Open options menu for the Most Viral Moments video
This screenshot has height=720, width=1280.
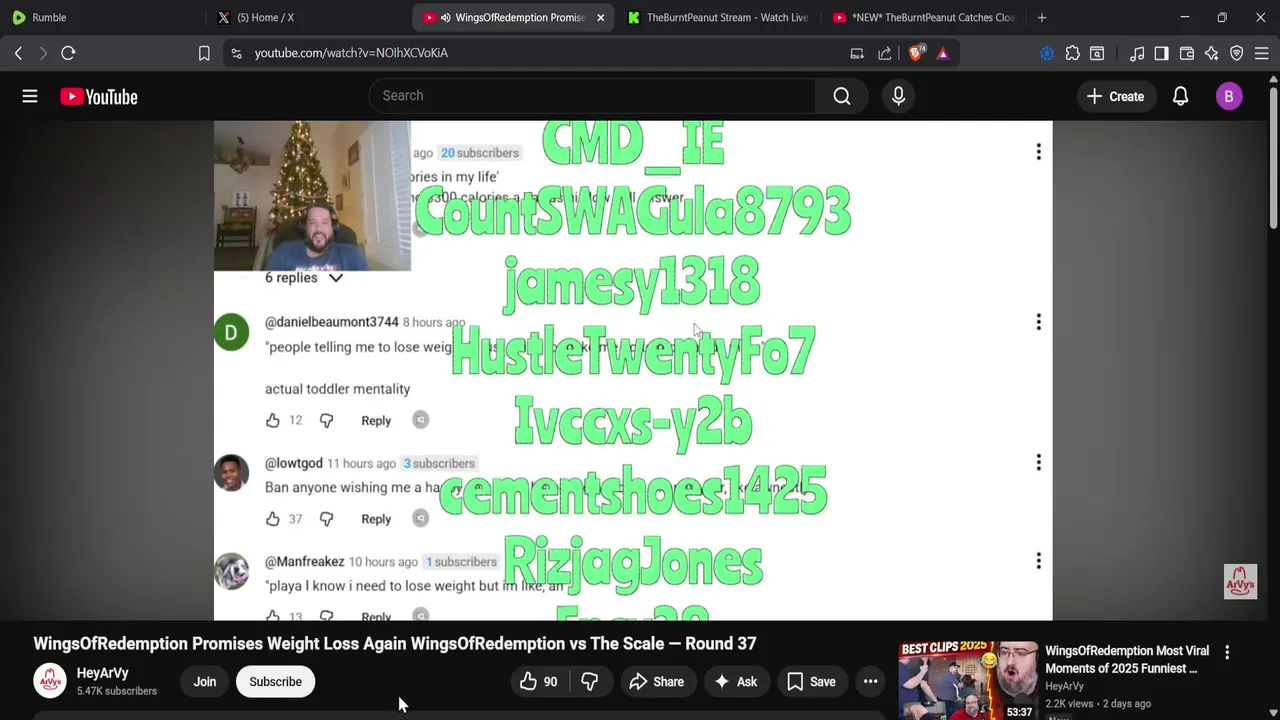pyautogui.click(x=1227, y=652)
